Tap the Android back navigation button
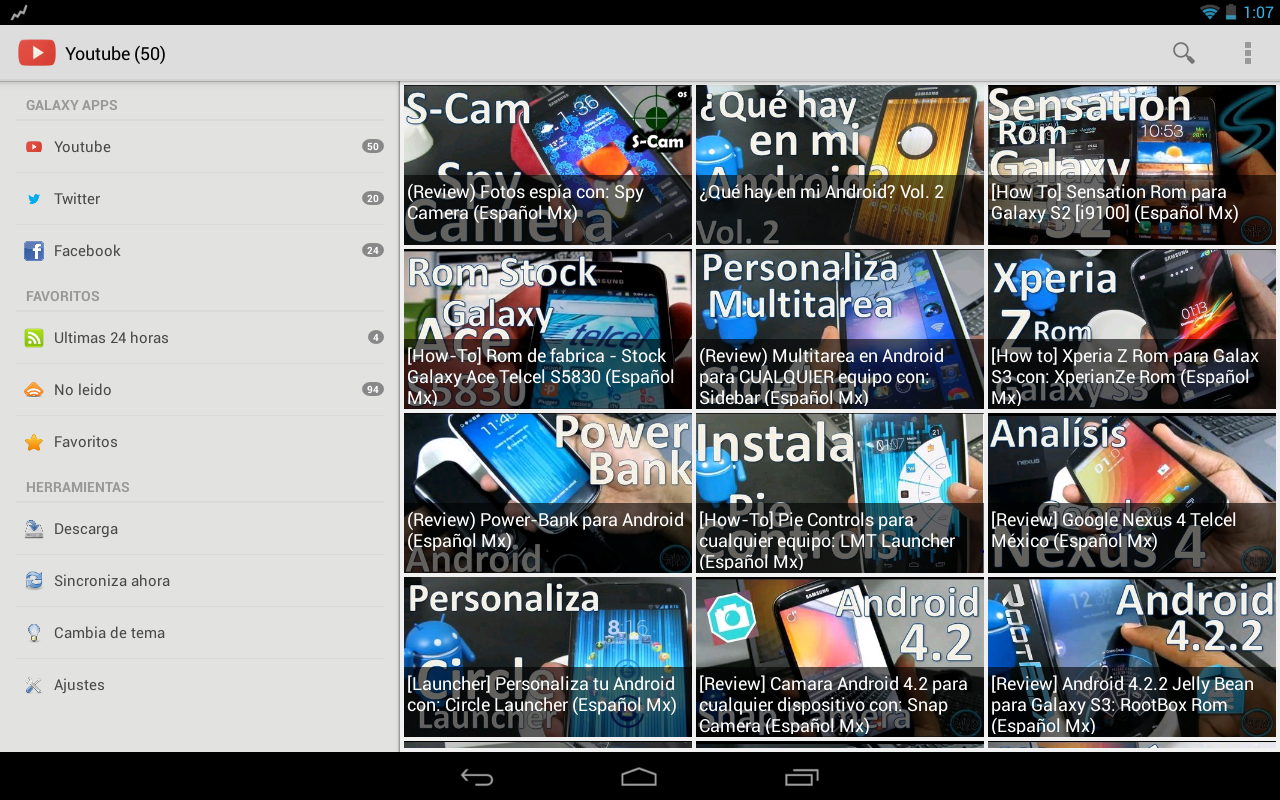The image size is (1280, 800). click(x=477, y=777)
